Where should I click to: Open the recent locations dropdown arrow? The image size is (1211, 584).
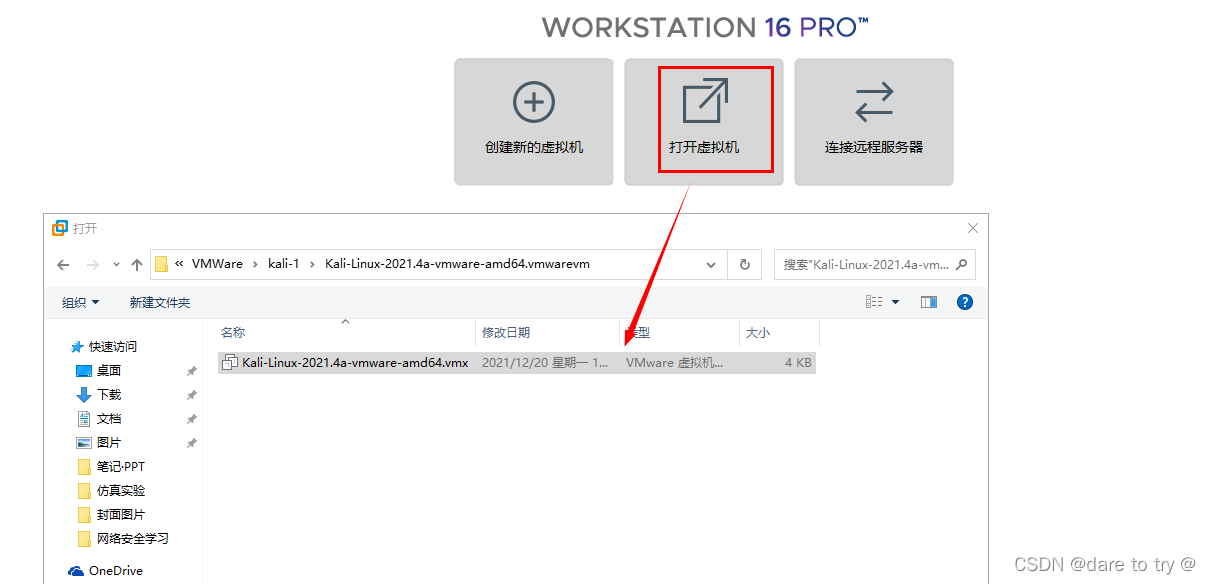click(x=116, y=265)
